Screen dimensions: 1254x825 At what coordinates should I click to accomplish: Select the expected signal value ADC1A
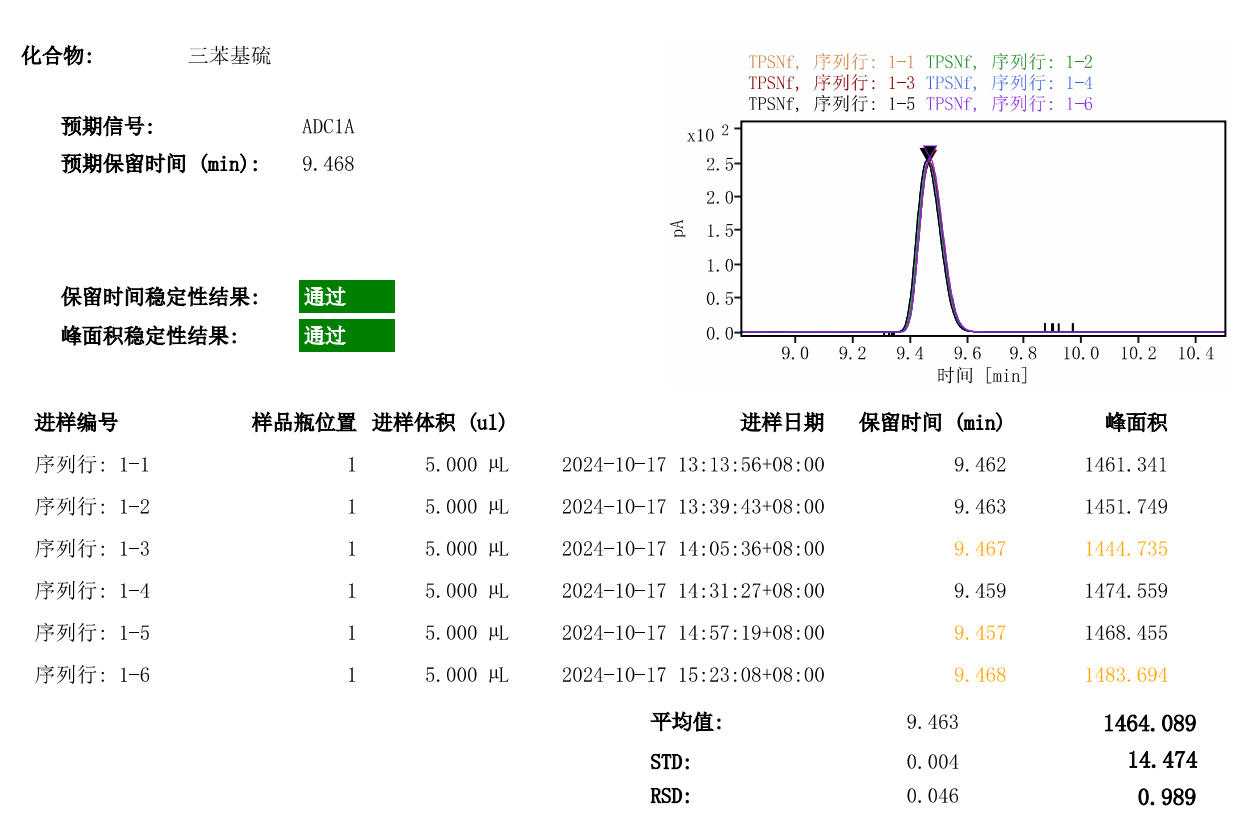point(328,127)
